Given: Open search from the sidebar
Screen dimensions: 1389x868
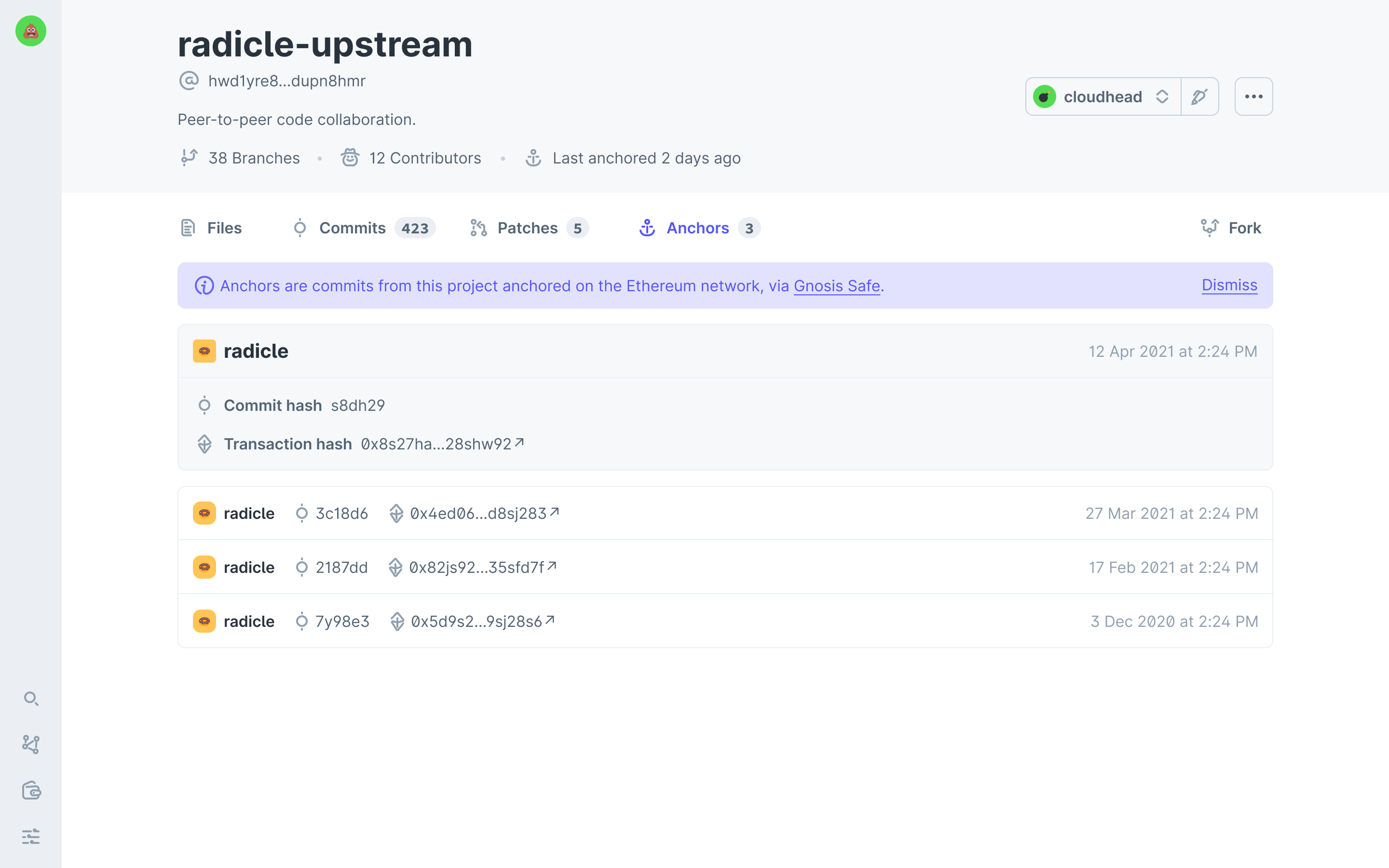Looking at the screenshot, I should point(31,699).
